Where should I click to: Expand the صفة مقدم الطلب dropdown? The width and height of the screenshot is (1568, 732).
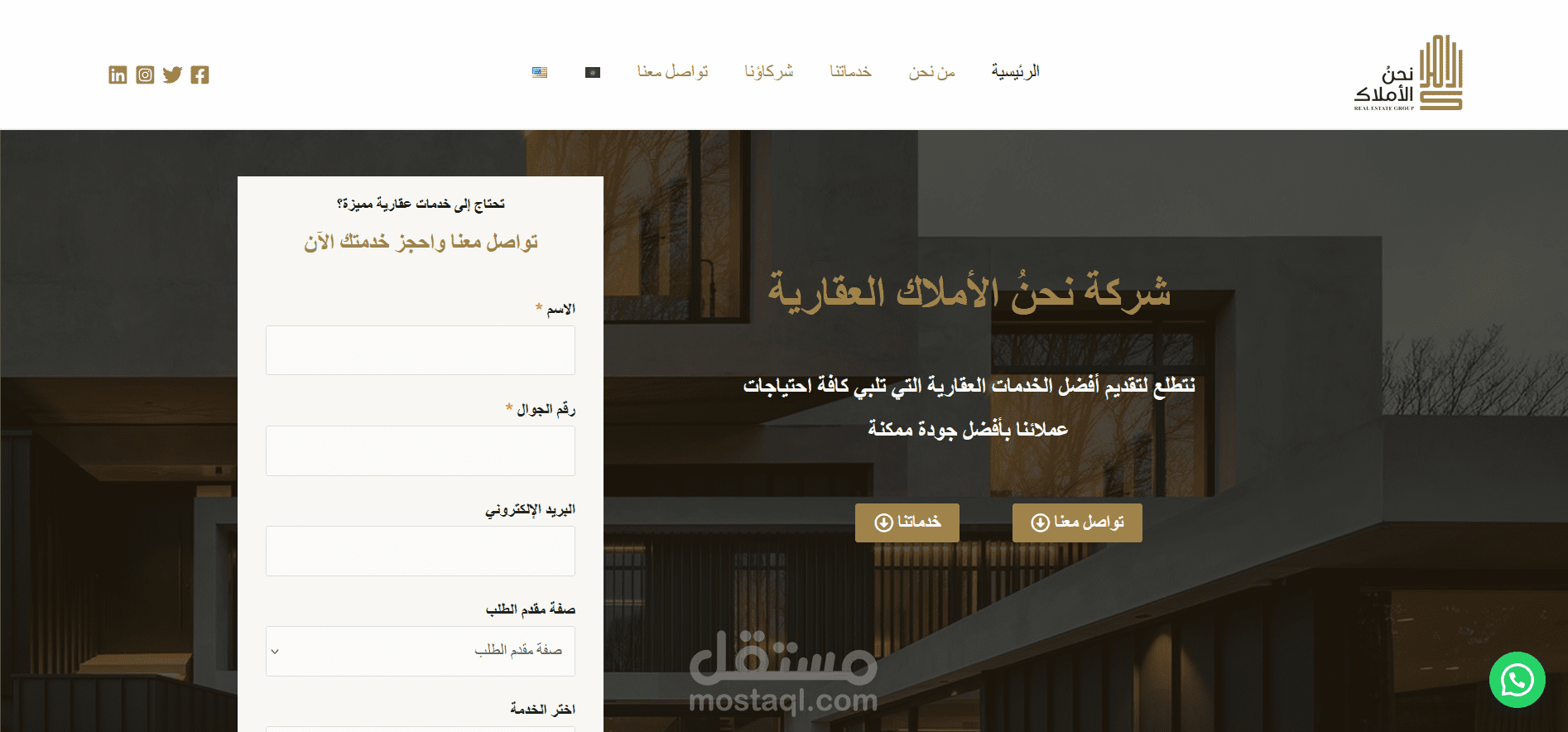421,651
